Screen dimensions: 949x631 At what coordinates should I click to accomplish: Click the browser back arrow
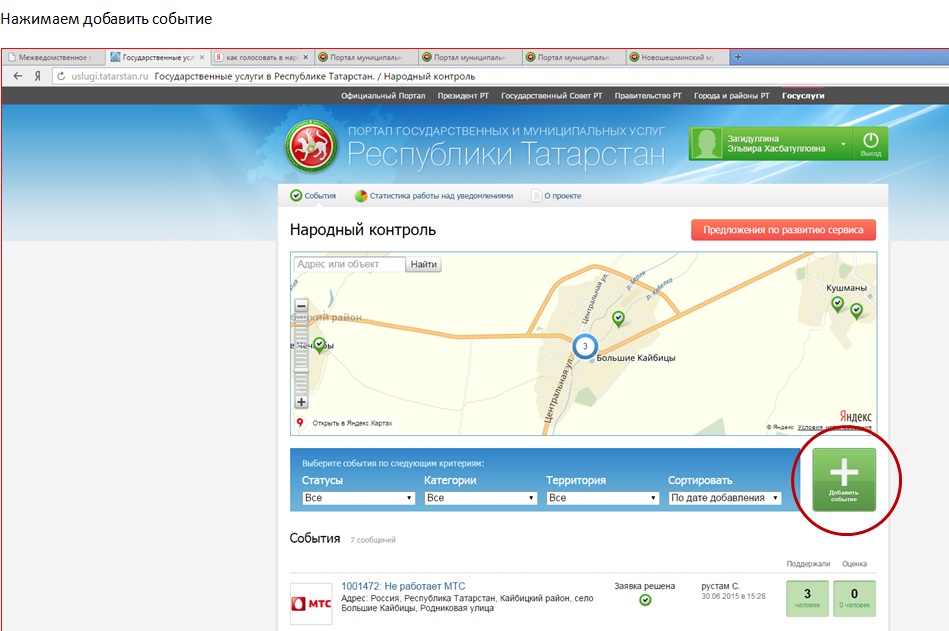pos(17,76)
